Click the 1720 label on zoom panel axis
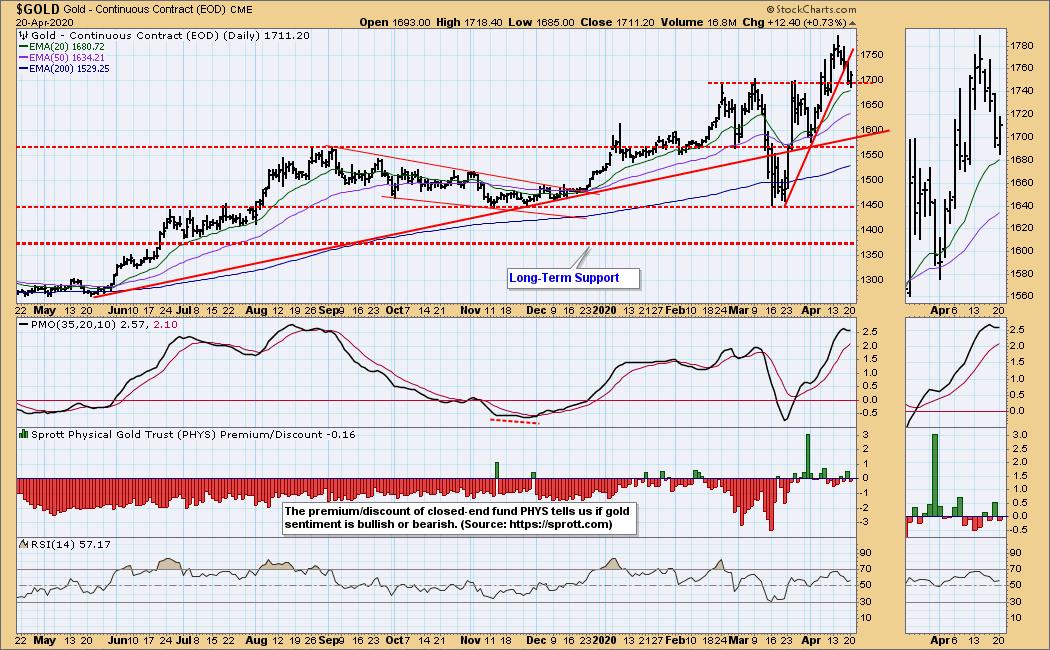This screenshot has height=650, width=1050. [1021, 114]
